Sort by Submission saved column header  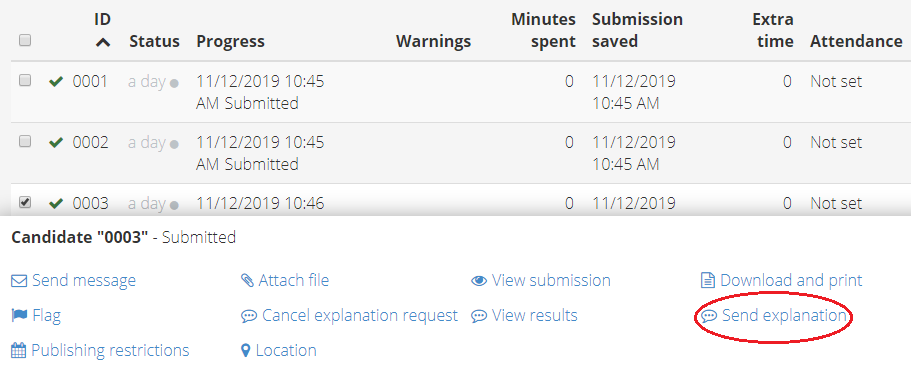pyautogui.click(x=637, y=30)
